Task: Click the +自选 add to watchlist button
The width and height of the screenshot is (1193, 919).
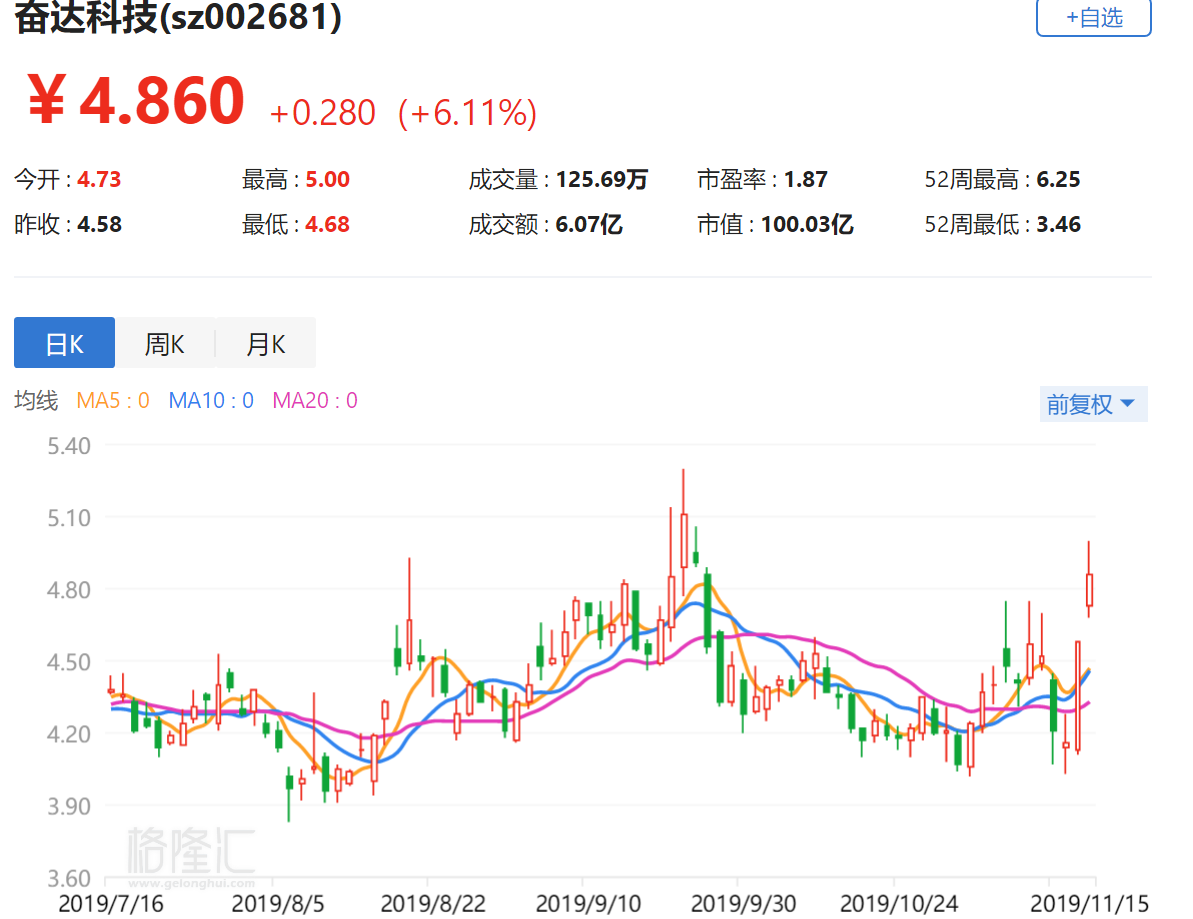Action: point(1093,17)
